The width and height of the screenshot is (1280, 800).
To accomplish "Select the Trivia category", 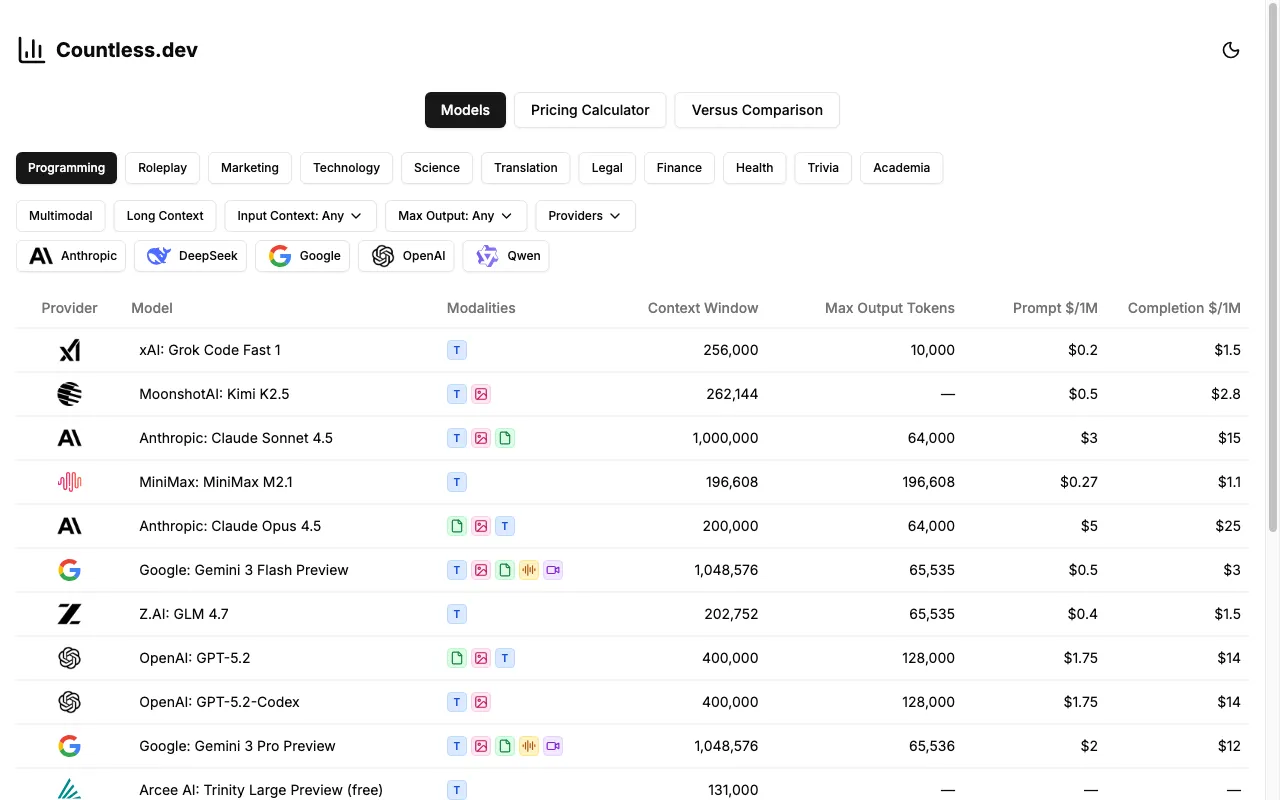I will click(823, 168).
